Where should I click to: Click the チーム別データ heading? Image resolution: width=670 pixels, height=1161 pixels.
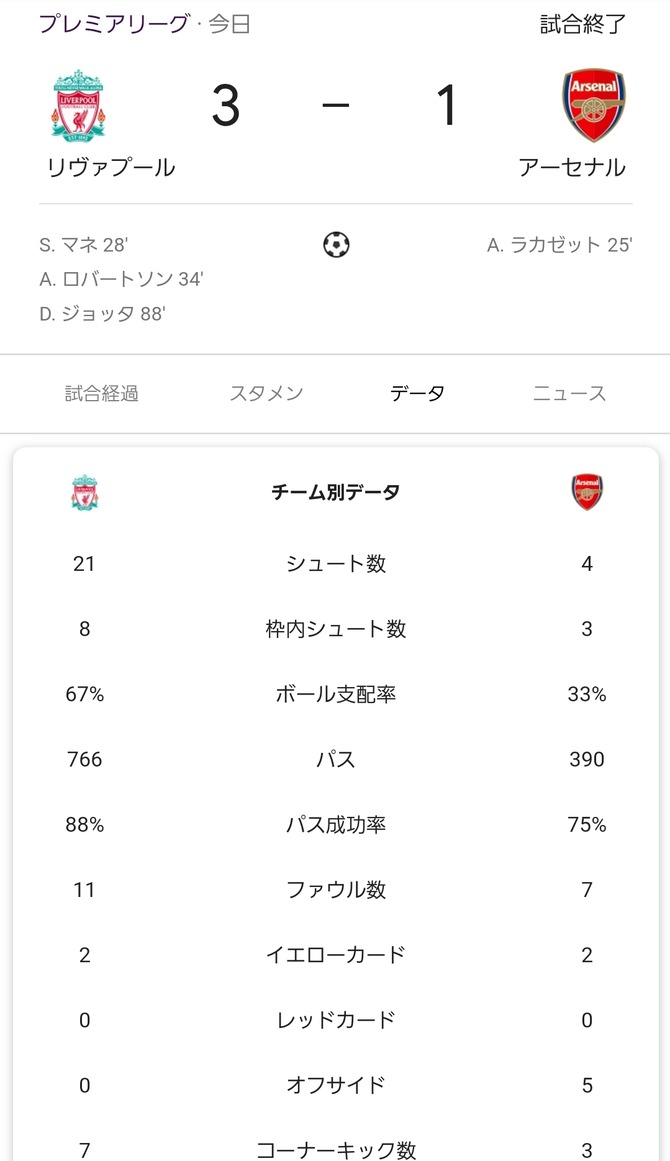(x=335, y=492)
